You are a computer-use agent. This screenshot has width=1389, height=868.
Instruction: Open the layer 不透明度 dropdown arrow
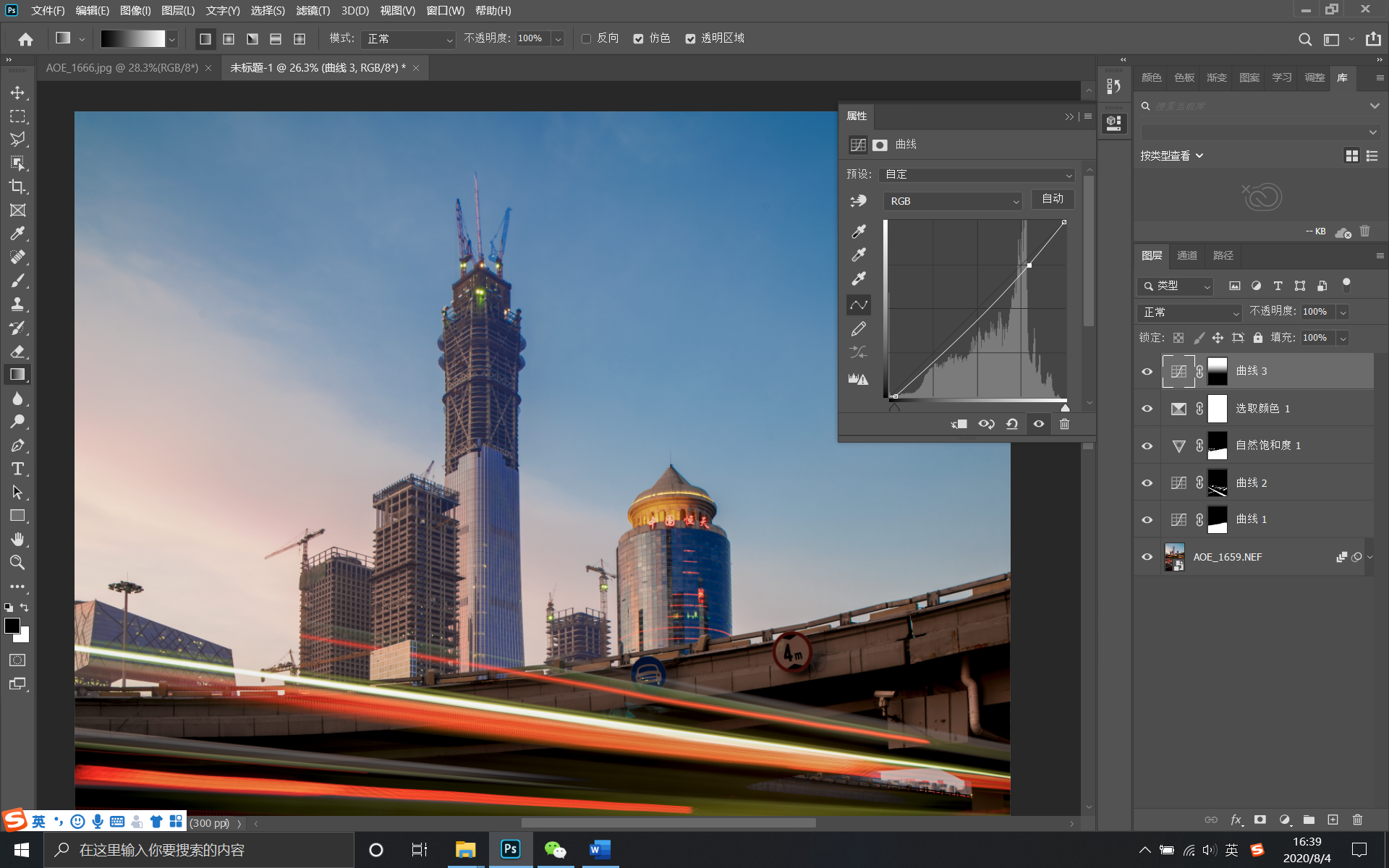[x=1343, y=312]
